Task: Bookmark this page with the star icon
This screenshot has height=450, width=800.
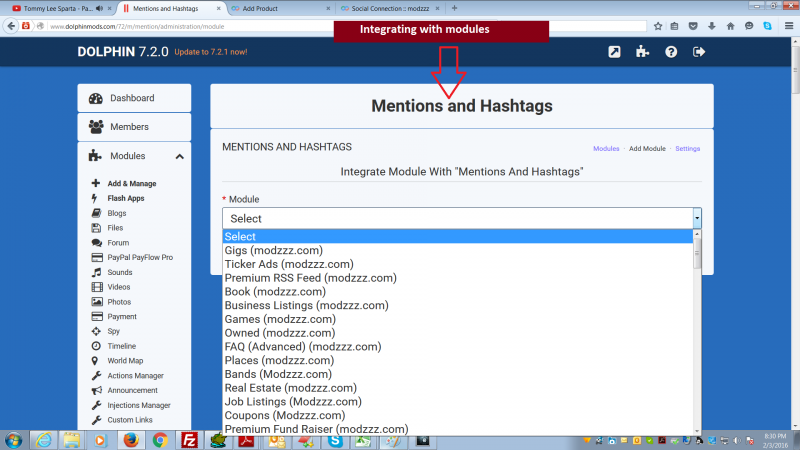Action: [658, 26]
